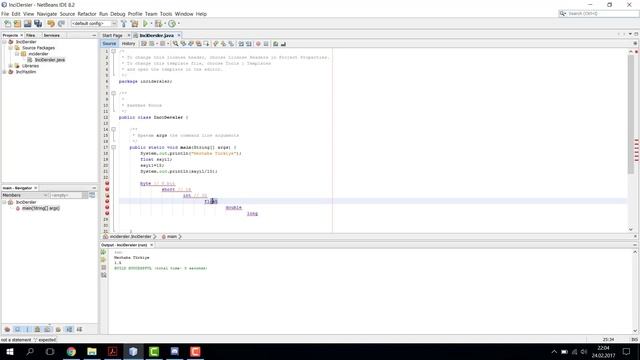The width and height of the screenshot is (640, 360).
Task: Collapse main method fold at line 17
Action: click(x=113, y=147)
